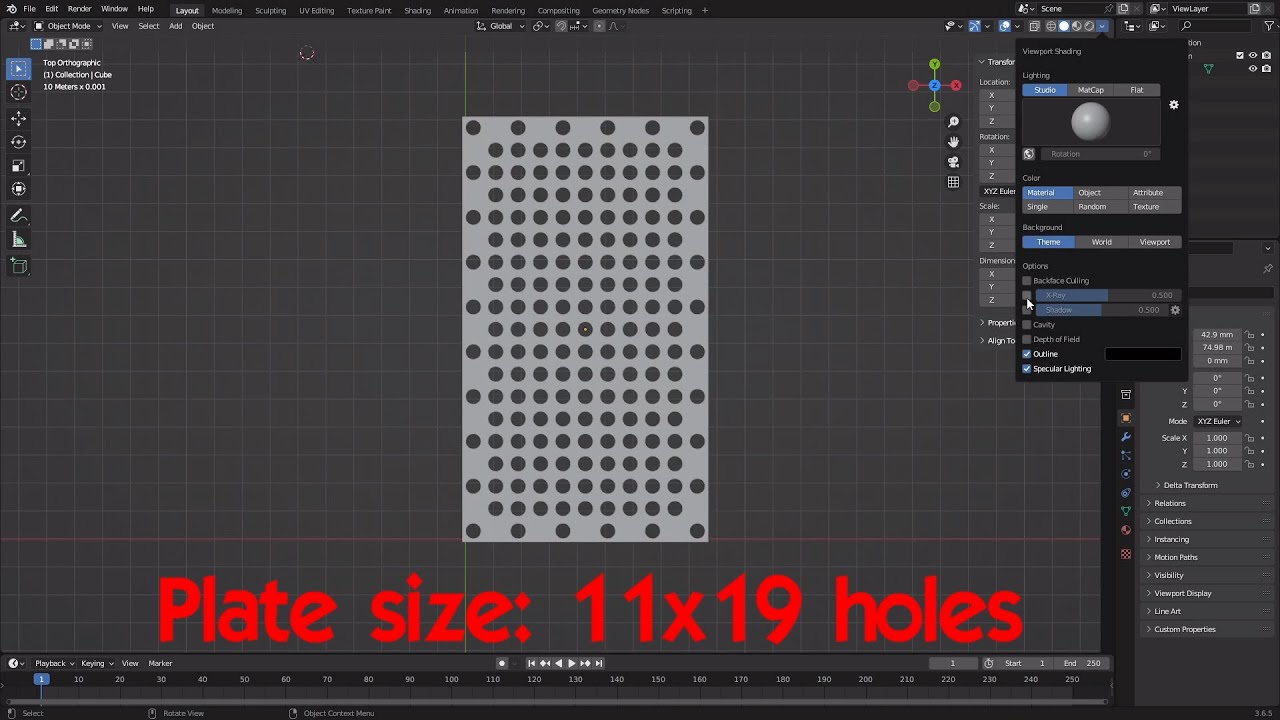Switch to the Shading workspace tab
This screenshot has height=720, width=1280.
[417, 10]
